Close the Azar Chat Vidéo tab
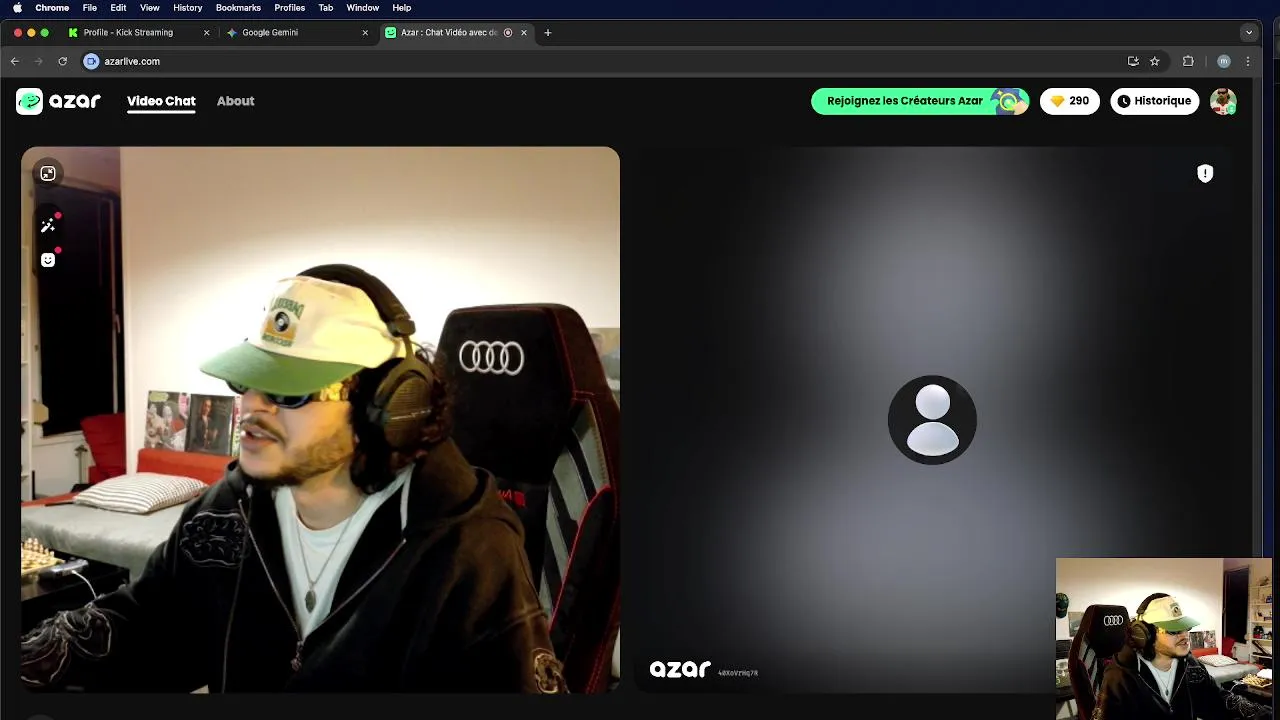1280x720 pixels. [523, 33]
